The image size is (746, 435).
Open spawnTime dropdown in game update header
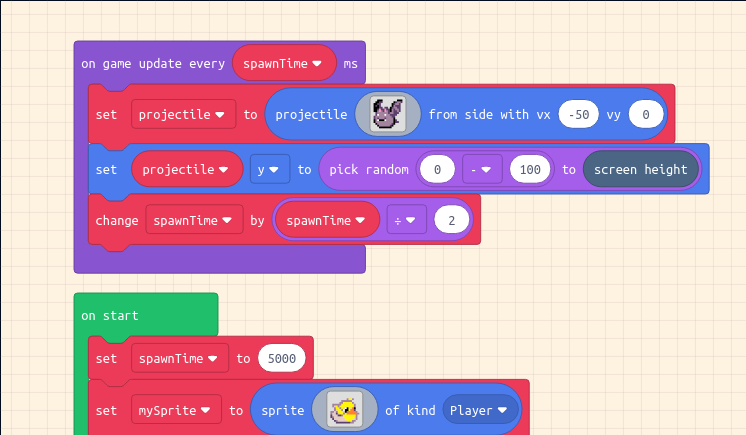coord(284,63)
